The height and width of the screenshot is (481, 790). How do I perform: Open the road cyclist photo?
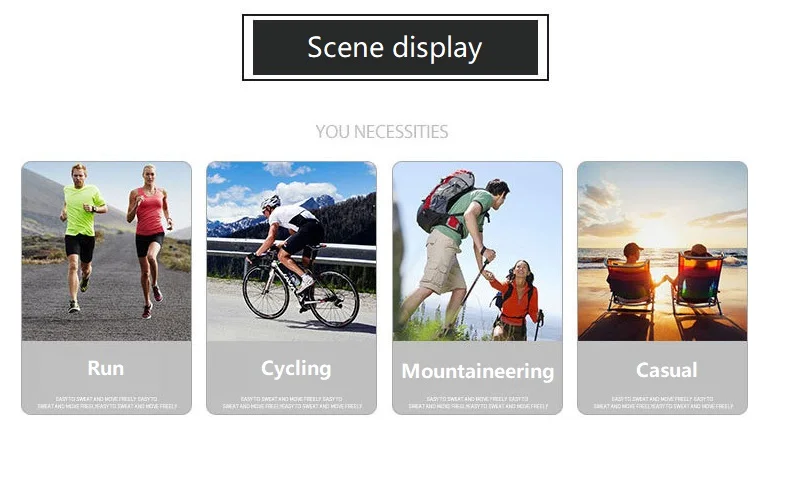coord(291,251)
